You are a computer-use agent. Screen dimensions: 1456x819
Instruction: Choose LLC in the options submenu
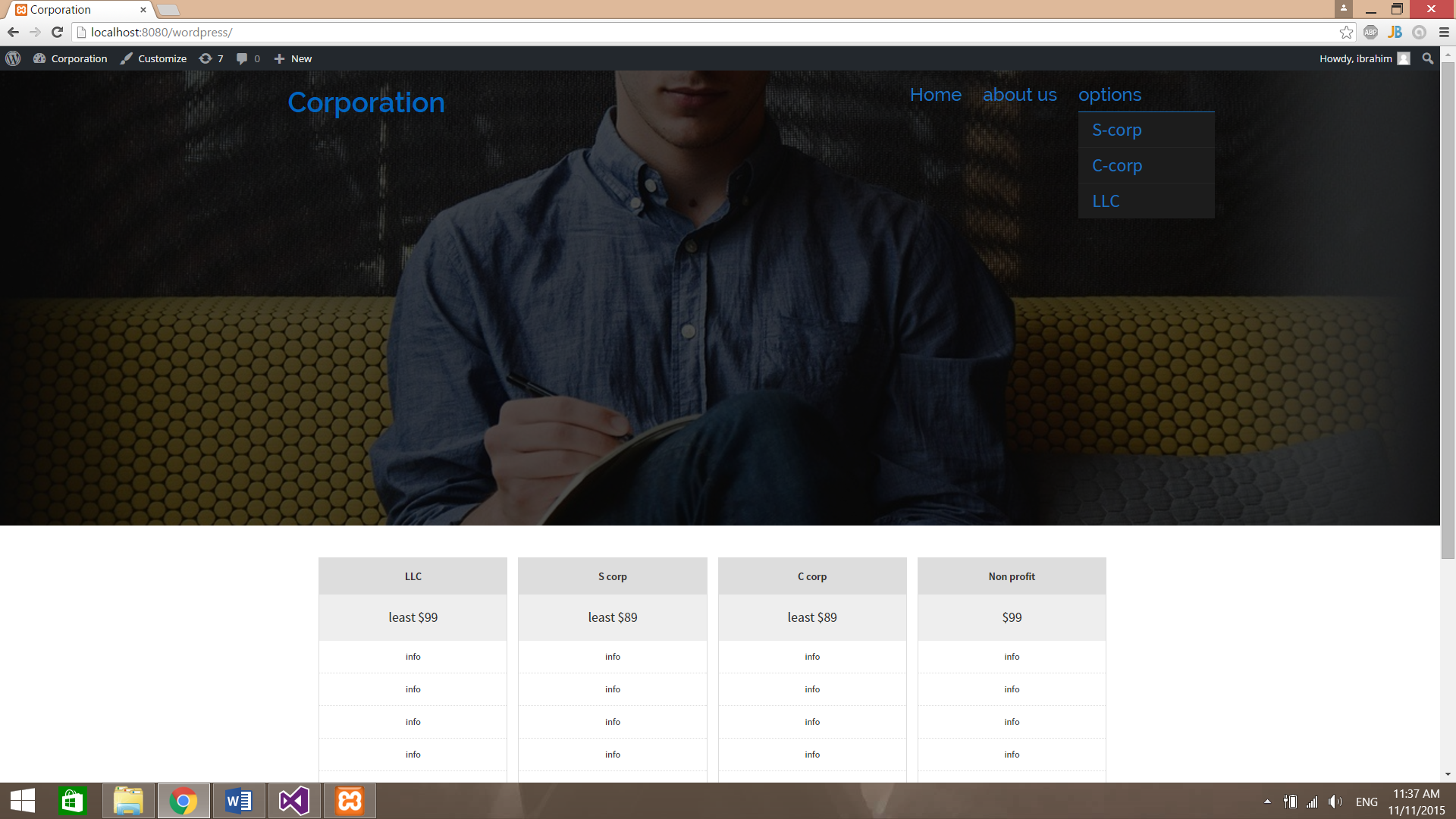(1106, 201)
